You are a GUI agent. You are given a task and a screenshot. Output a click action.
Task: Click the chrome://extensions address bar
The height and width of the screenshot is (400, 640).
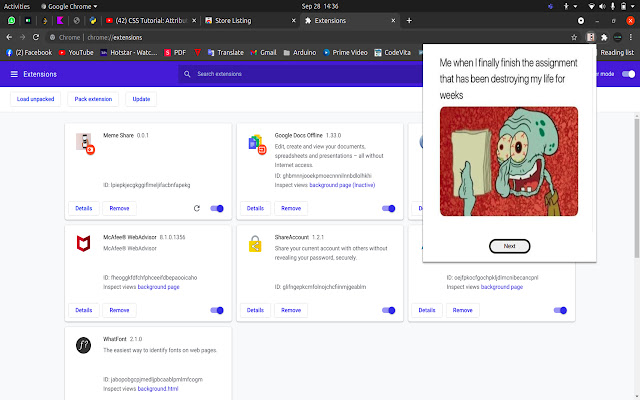[306, 37]
